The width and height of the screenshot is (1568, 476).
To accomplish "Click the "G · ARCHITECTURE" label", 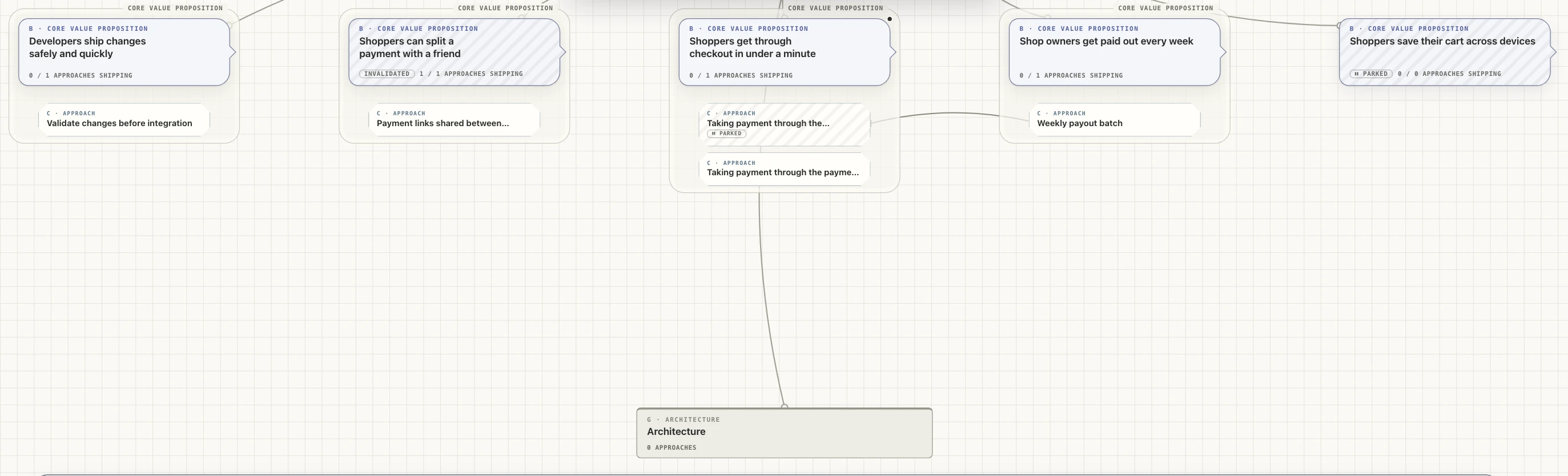I will click(x=683, y=419).
